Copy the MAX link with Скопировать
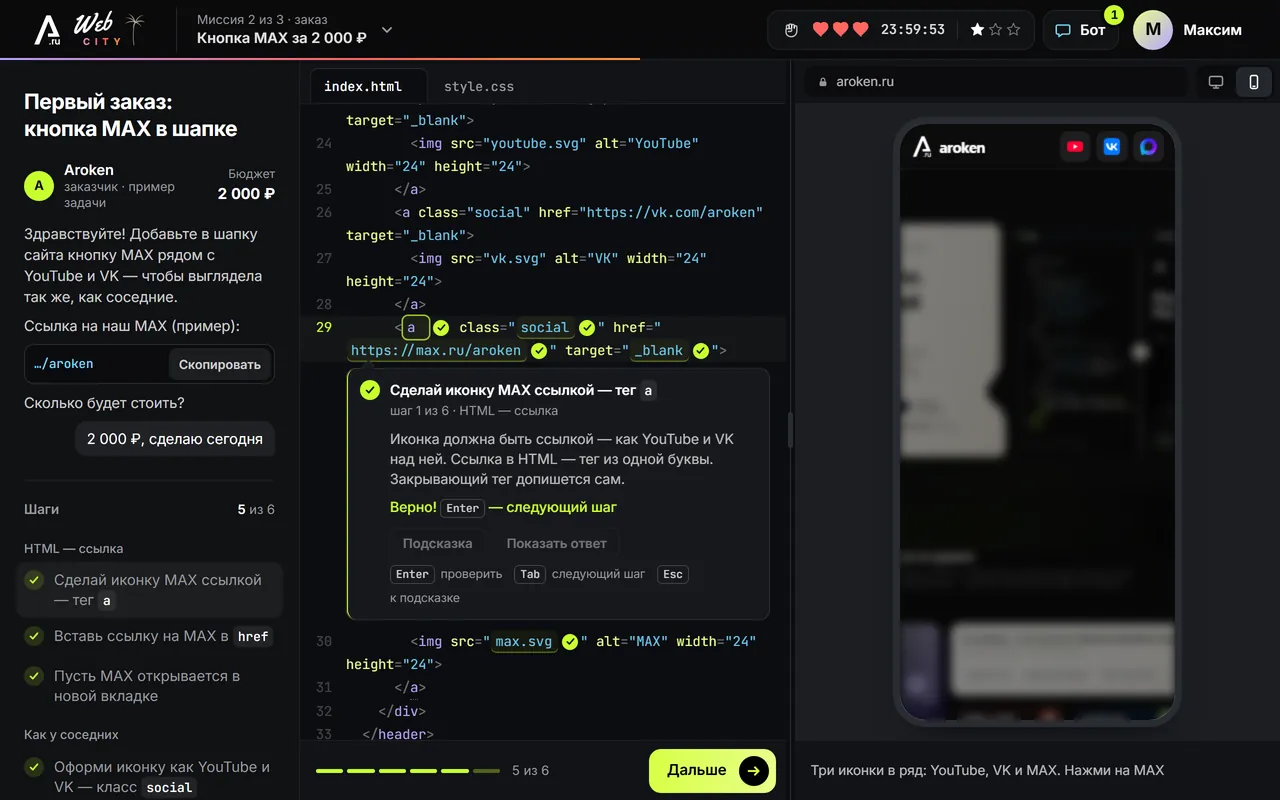The width and height of the screenshot is (1280, 800). click(220, 364)
